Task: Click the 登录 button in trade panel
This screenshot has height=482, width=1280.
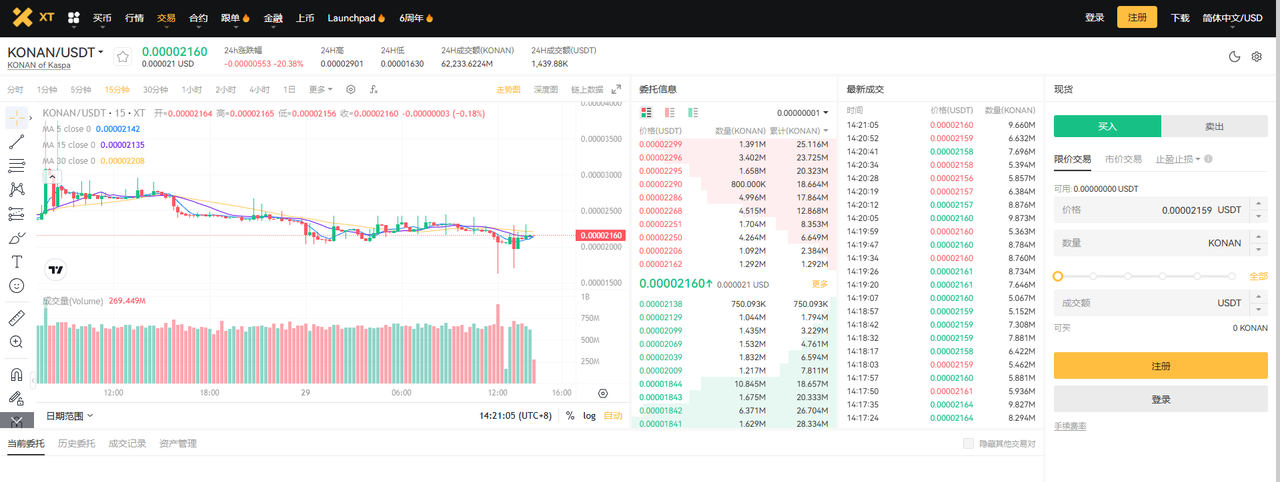Action: 1161,399
